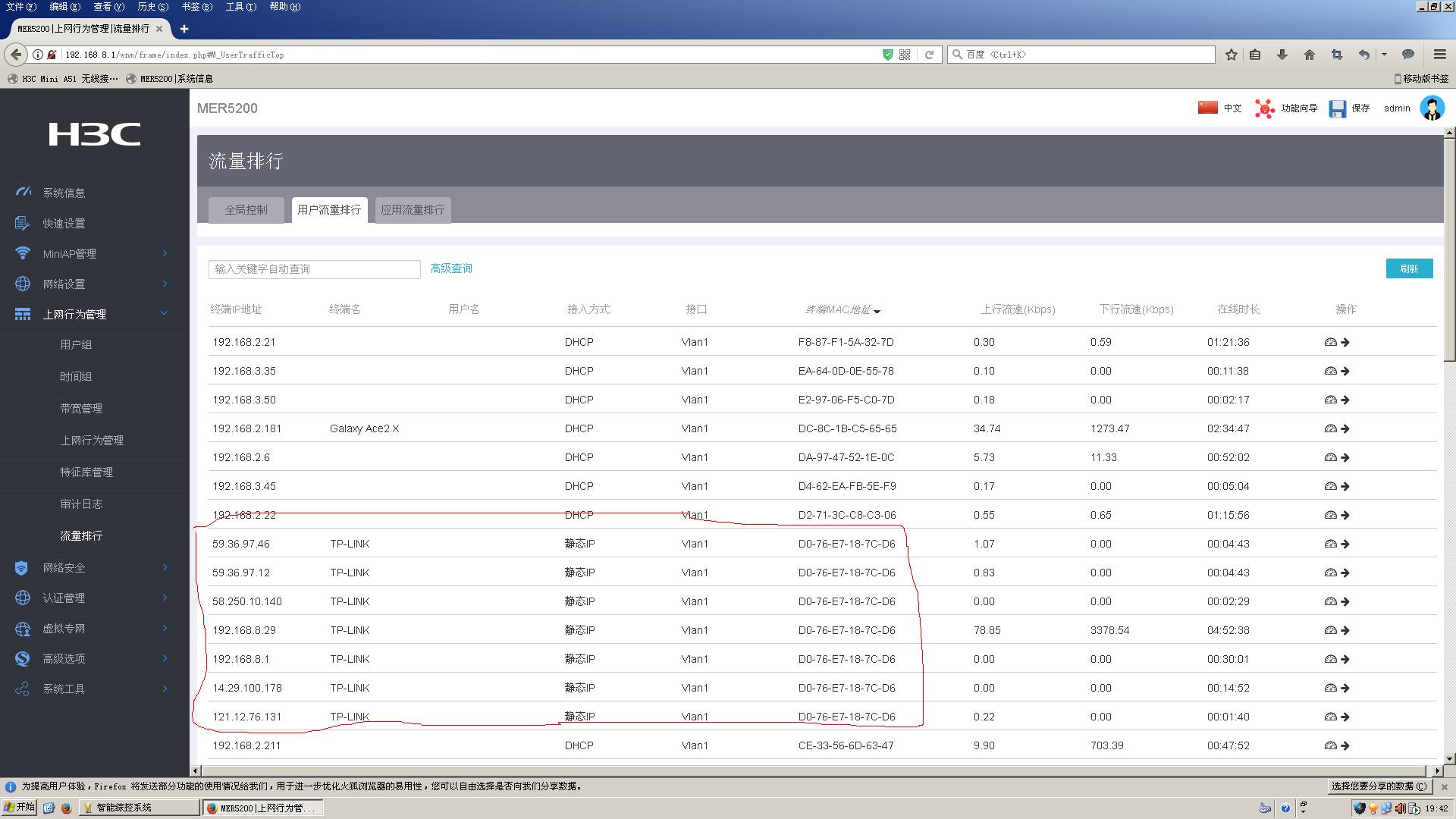Click the Firefox home icon
The width and height of the screenshot is (1456, 819).
point(1310,55)
